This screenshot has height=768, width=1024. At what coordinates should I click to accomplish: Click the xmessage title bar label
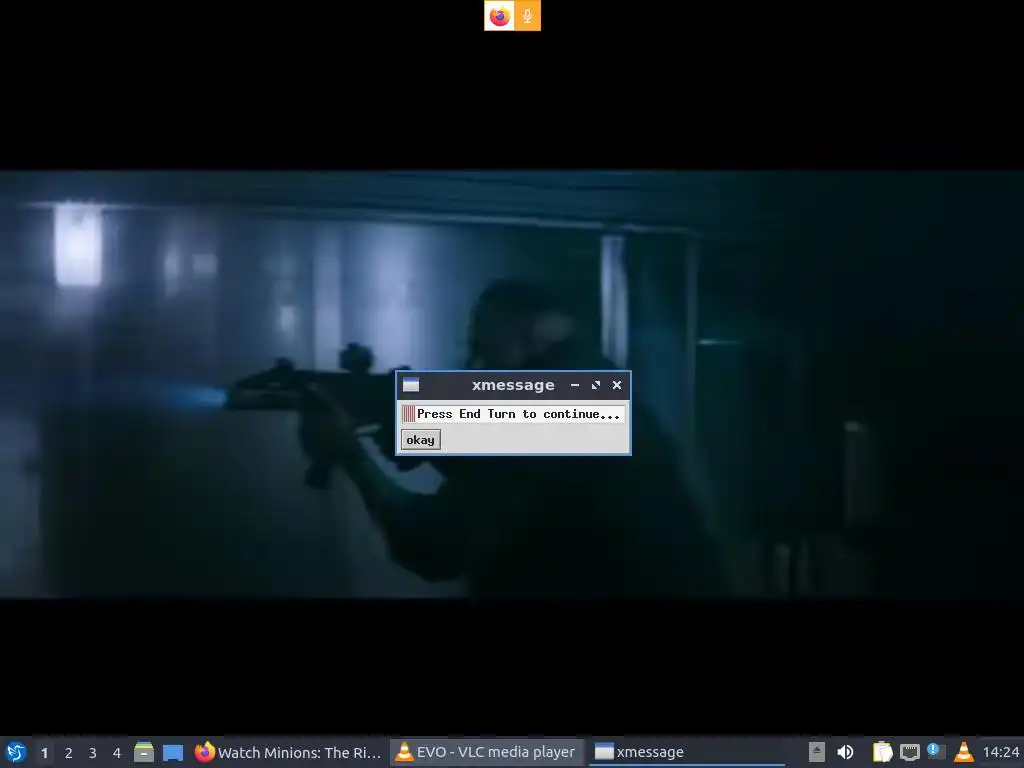[x=513, y=385]
